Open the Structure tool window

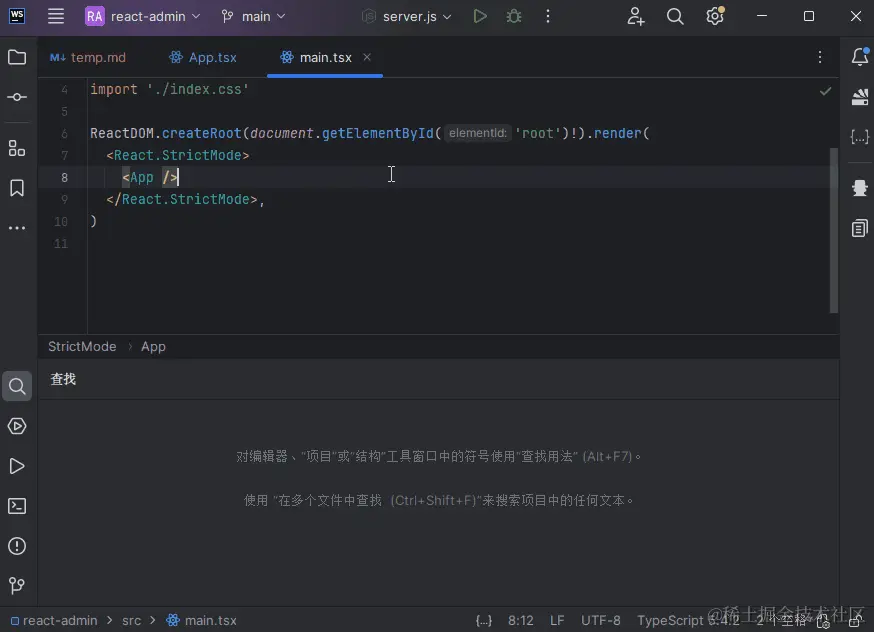coord(17,148)
